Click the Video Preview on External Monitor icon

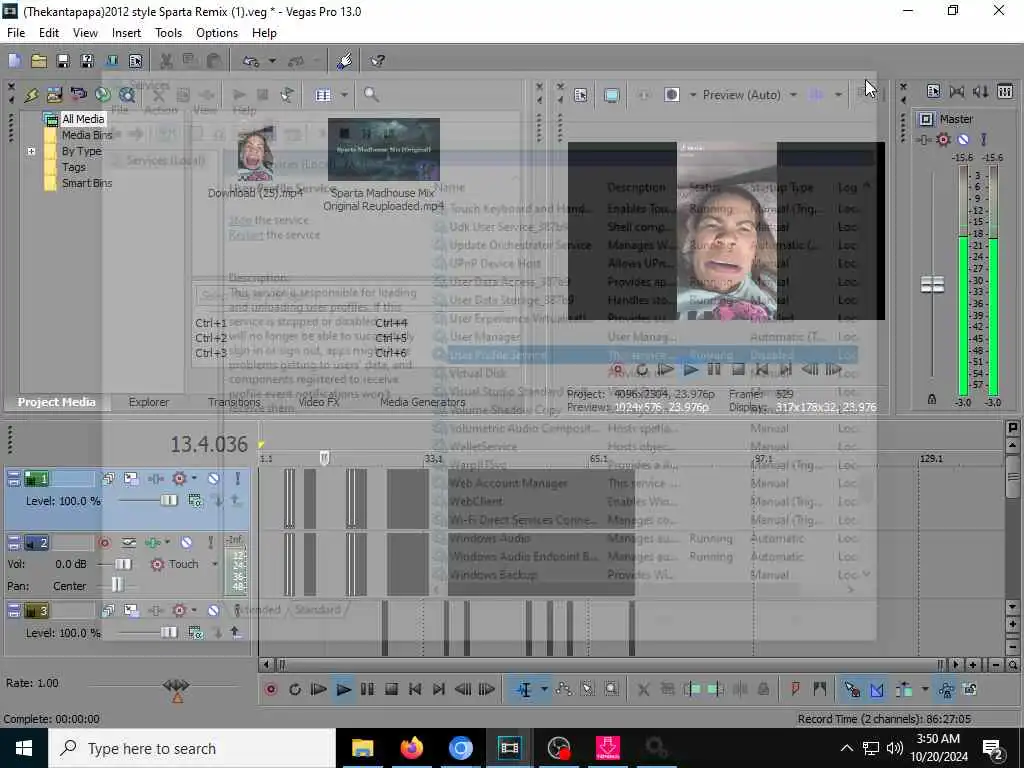(x=611, y=95)
